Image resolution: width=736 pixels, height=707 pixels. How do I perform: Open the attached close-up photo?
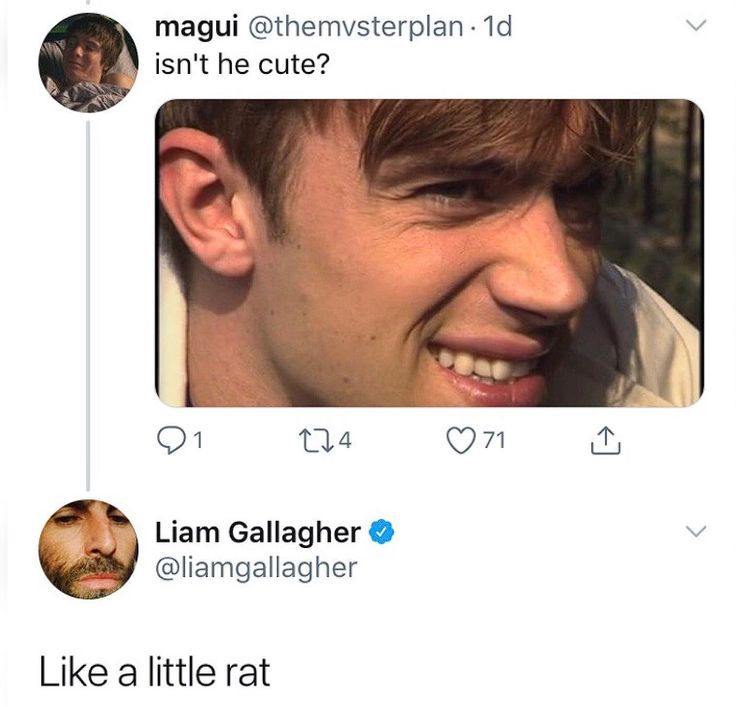pos(429,253)
